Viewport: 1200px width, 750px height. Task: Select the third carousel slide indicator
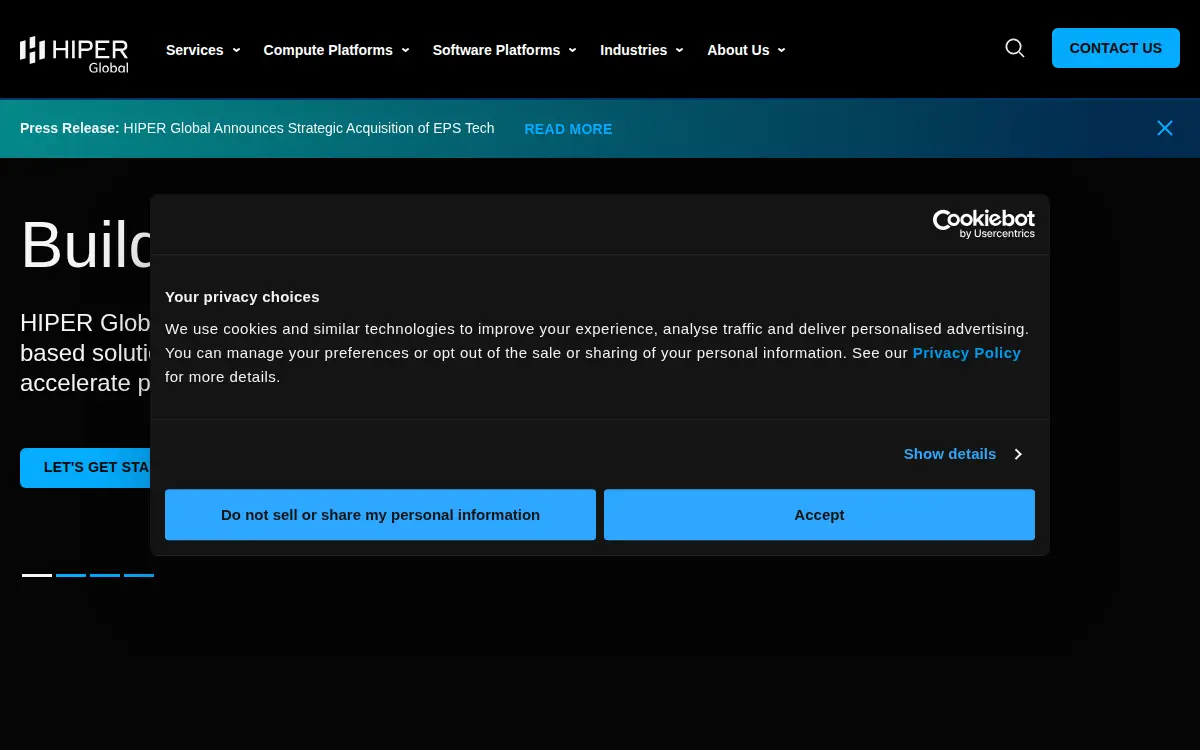pyautogui.click(x=105, y=575)
